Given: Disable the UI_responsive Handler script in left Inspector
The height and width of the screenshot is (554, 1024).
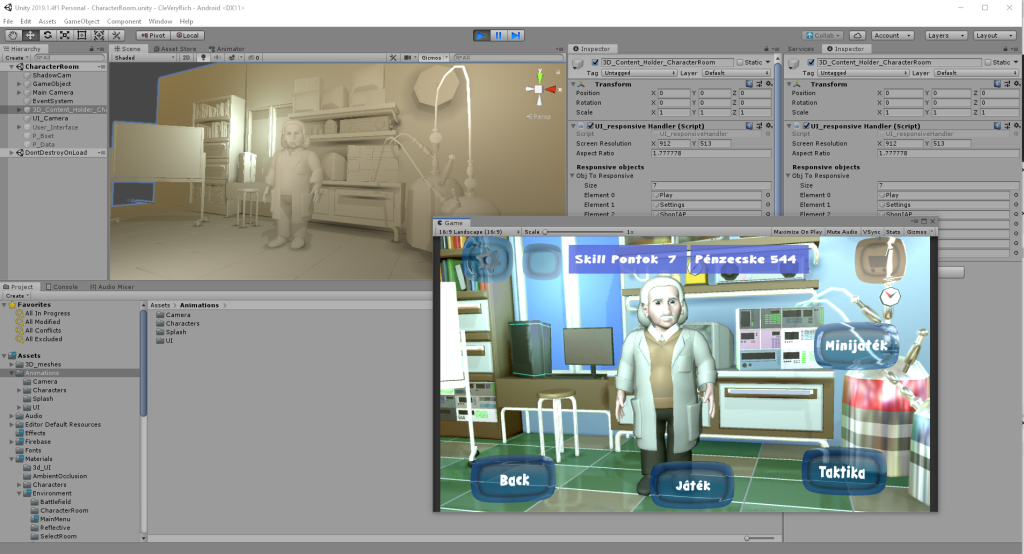Looking at the screenshot, I should pos(590,126).
